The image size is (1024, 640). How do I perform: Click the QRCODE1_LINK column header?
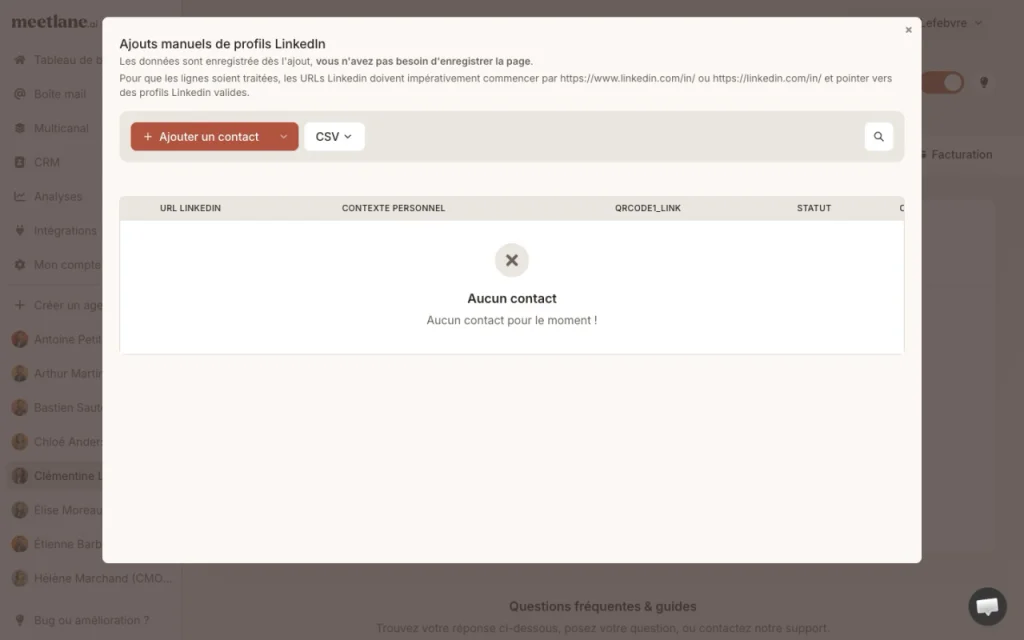click(647, 208)
